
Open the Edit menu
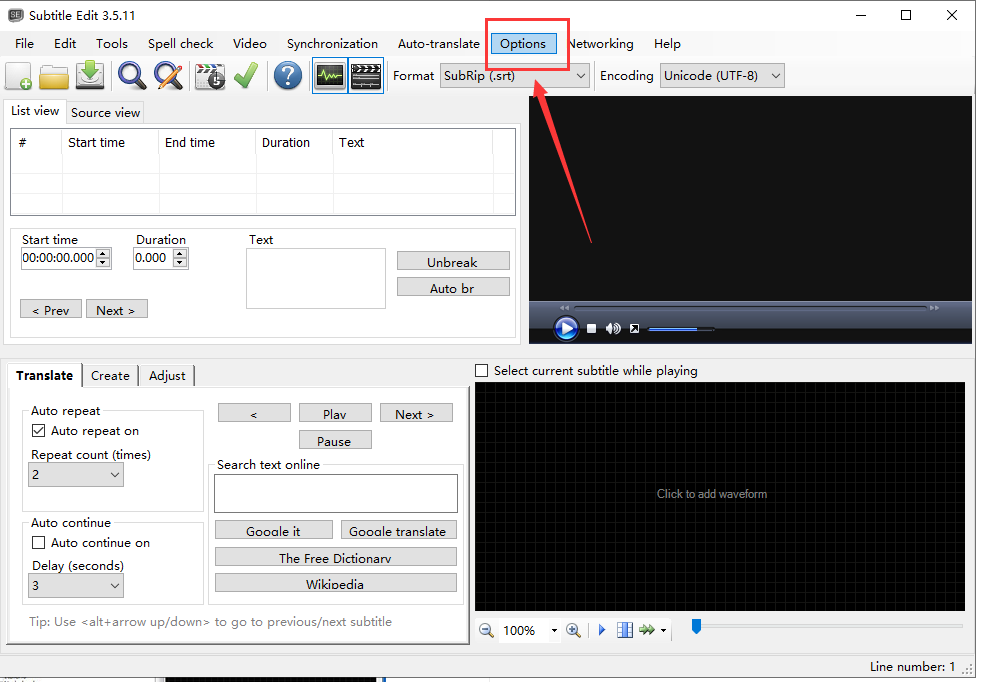(65, 44)
